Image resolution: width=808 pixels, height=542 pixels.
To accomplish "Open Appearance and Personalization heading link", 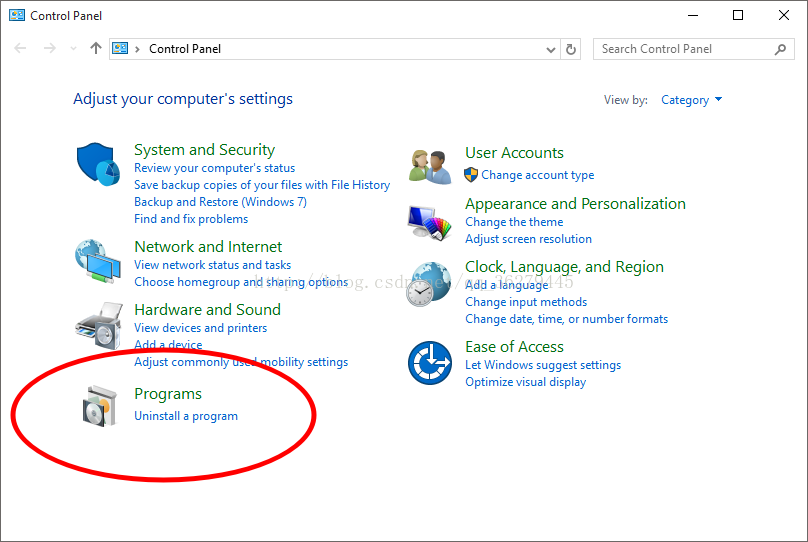I will pyautogui.click(x=575, y=204).
